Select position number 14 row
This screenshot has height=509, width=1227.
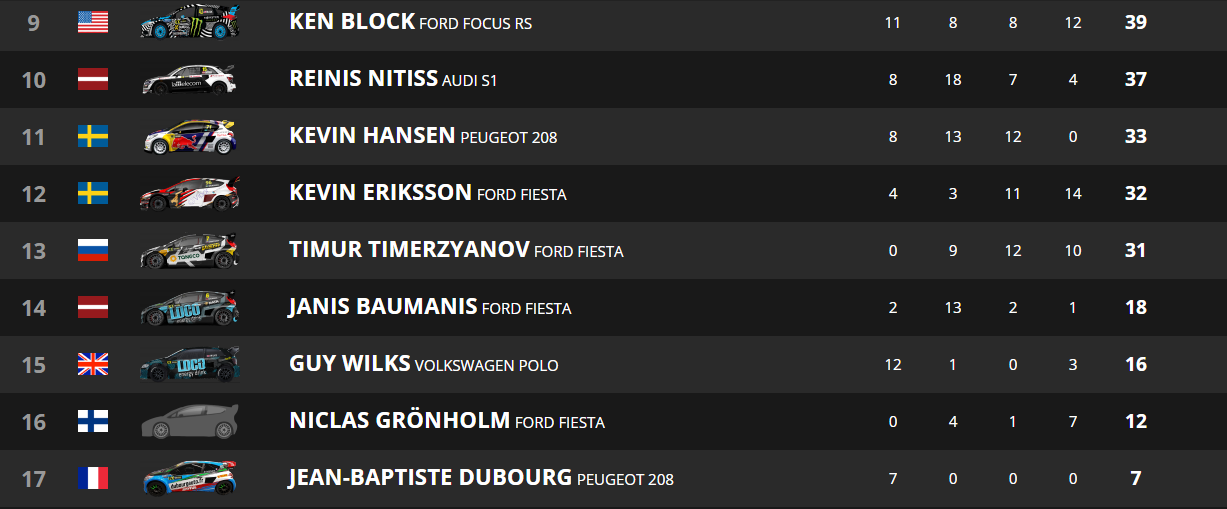point(613,307)
